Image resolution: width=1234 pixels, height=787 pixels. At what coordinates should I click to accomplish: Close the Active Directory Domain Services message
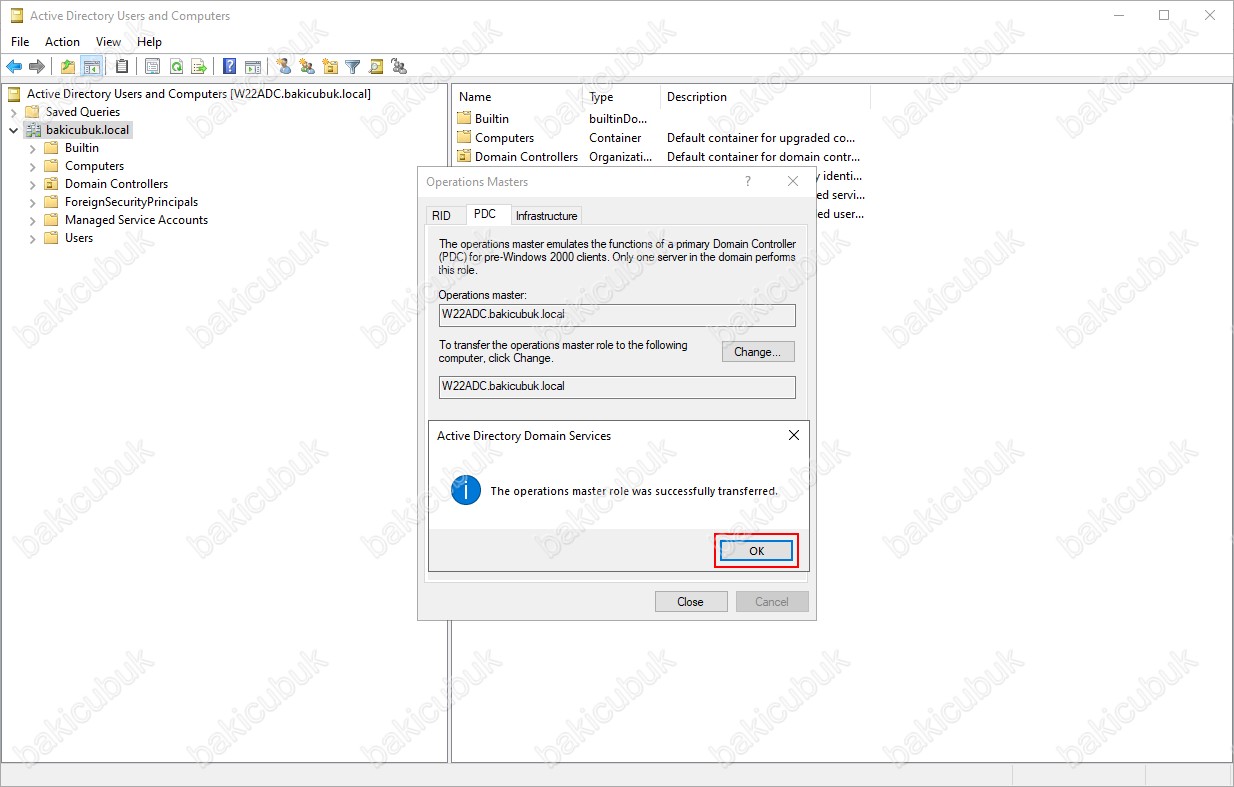(793, 436)
